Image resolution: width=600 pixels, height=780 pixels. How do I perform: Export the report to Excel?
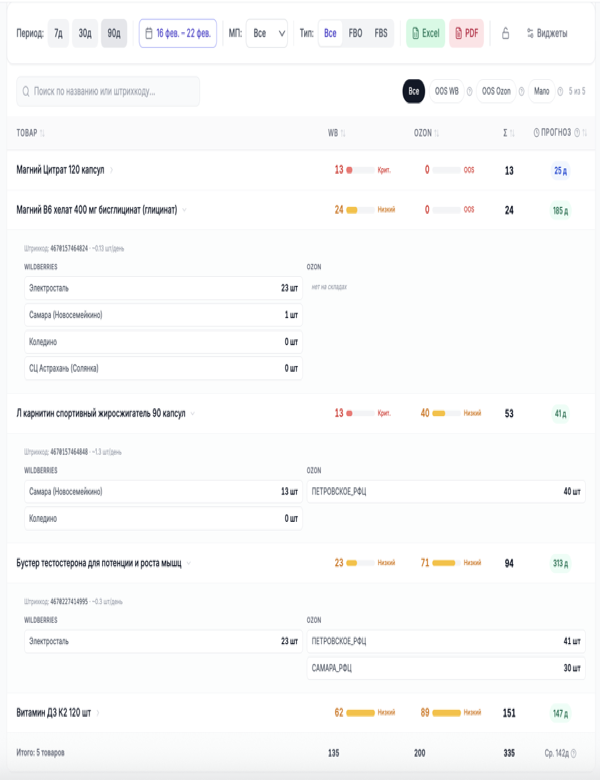tap(425, 33)
